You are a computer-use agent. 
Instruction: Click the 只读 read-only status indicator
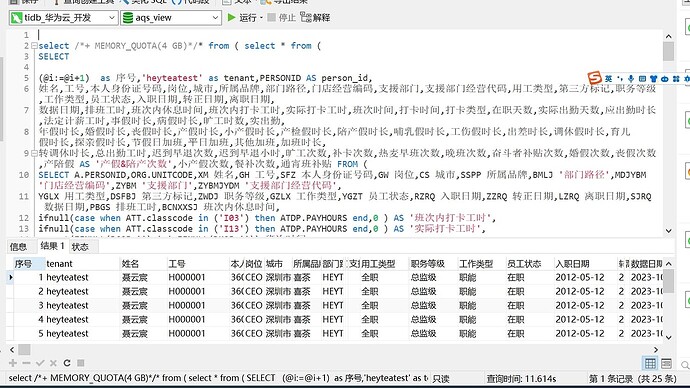pyautogui.click(x=441, y=378)
